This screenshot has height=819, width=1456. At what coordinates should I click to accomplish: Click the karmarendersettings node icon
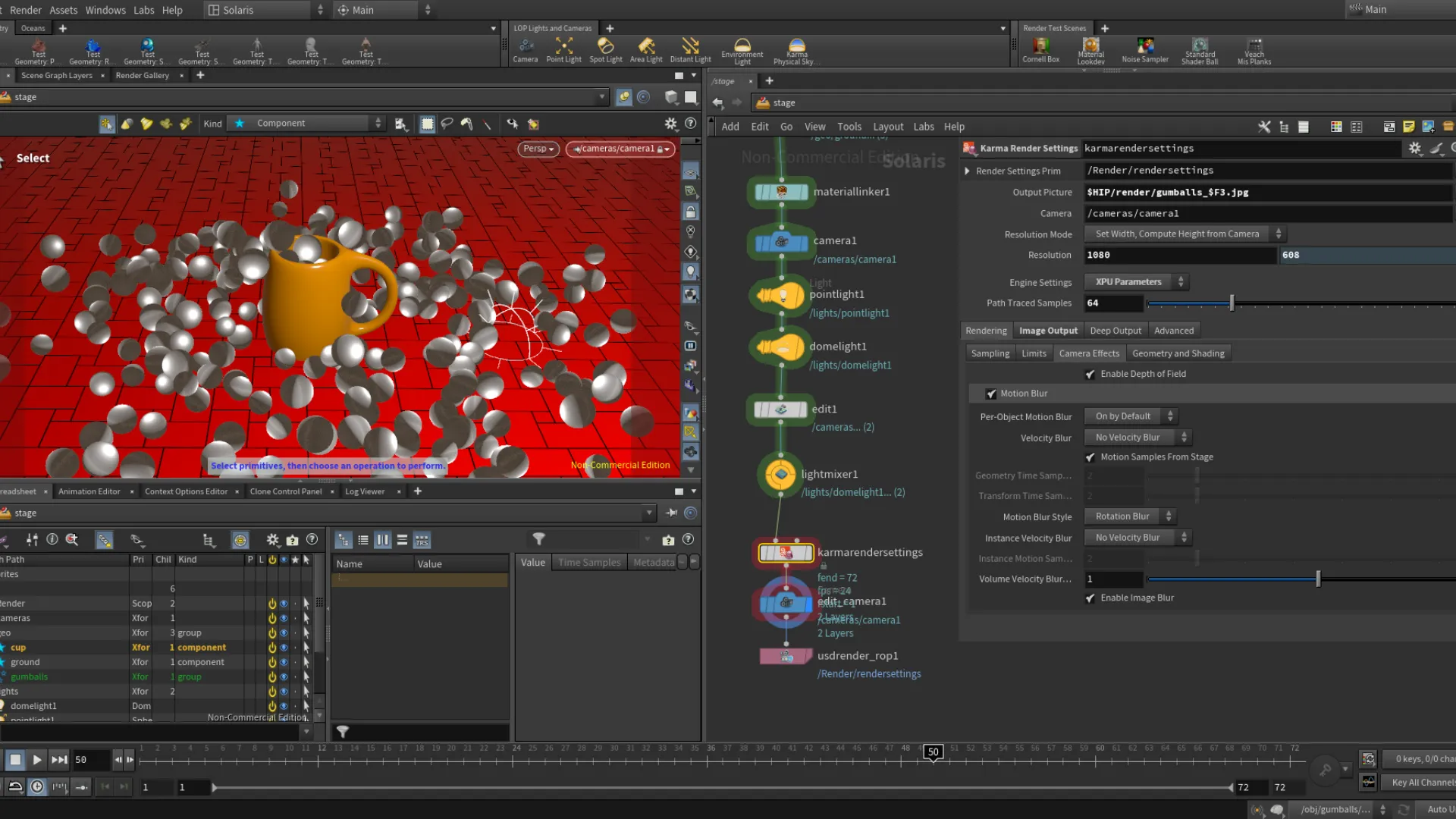pyautogui.click(x=786, y=553)
